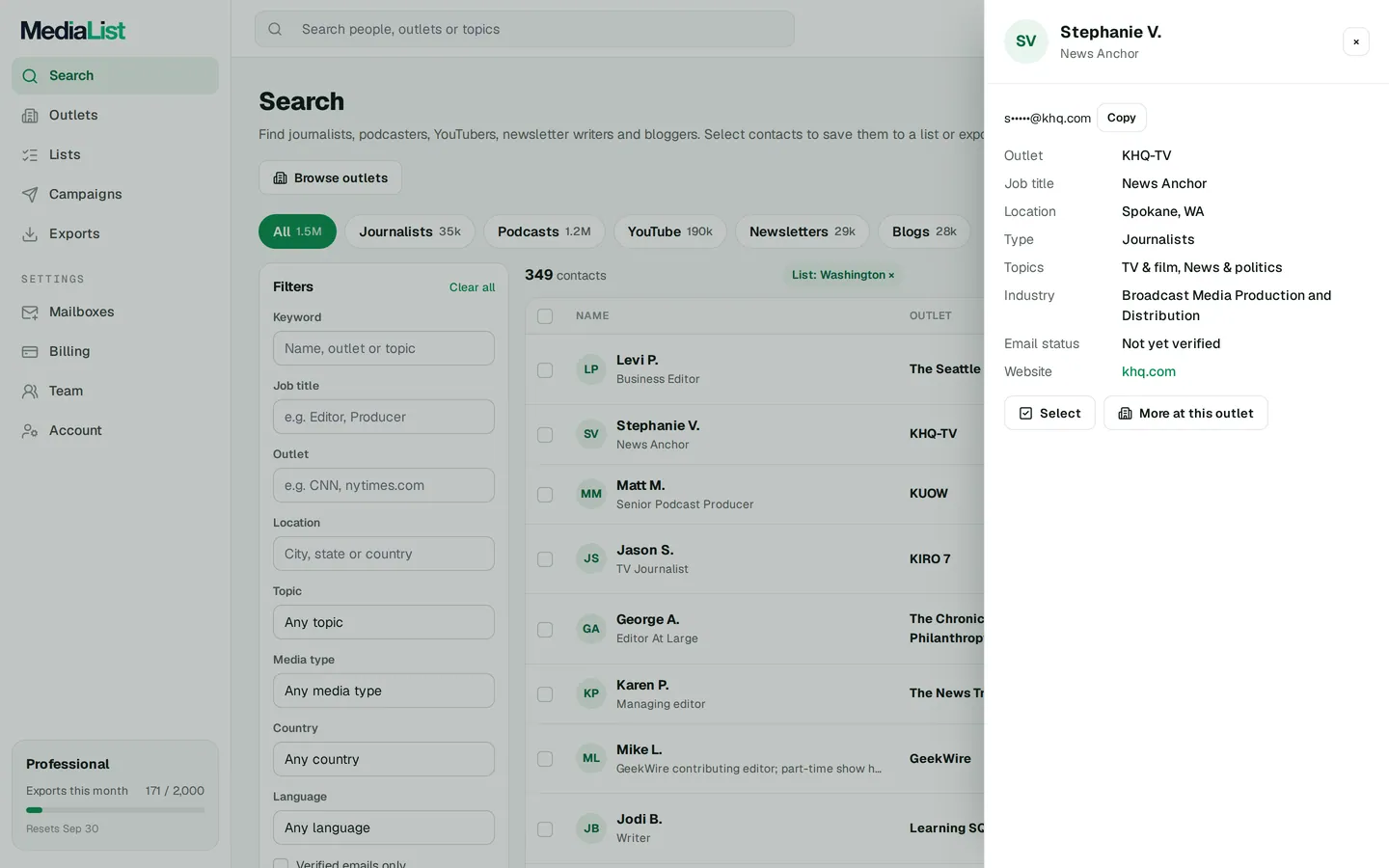This screenshot has width=1389, height=868.
Task: Open the Any language dropdown
Action: pyautogui.click(x=384, y=827)
